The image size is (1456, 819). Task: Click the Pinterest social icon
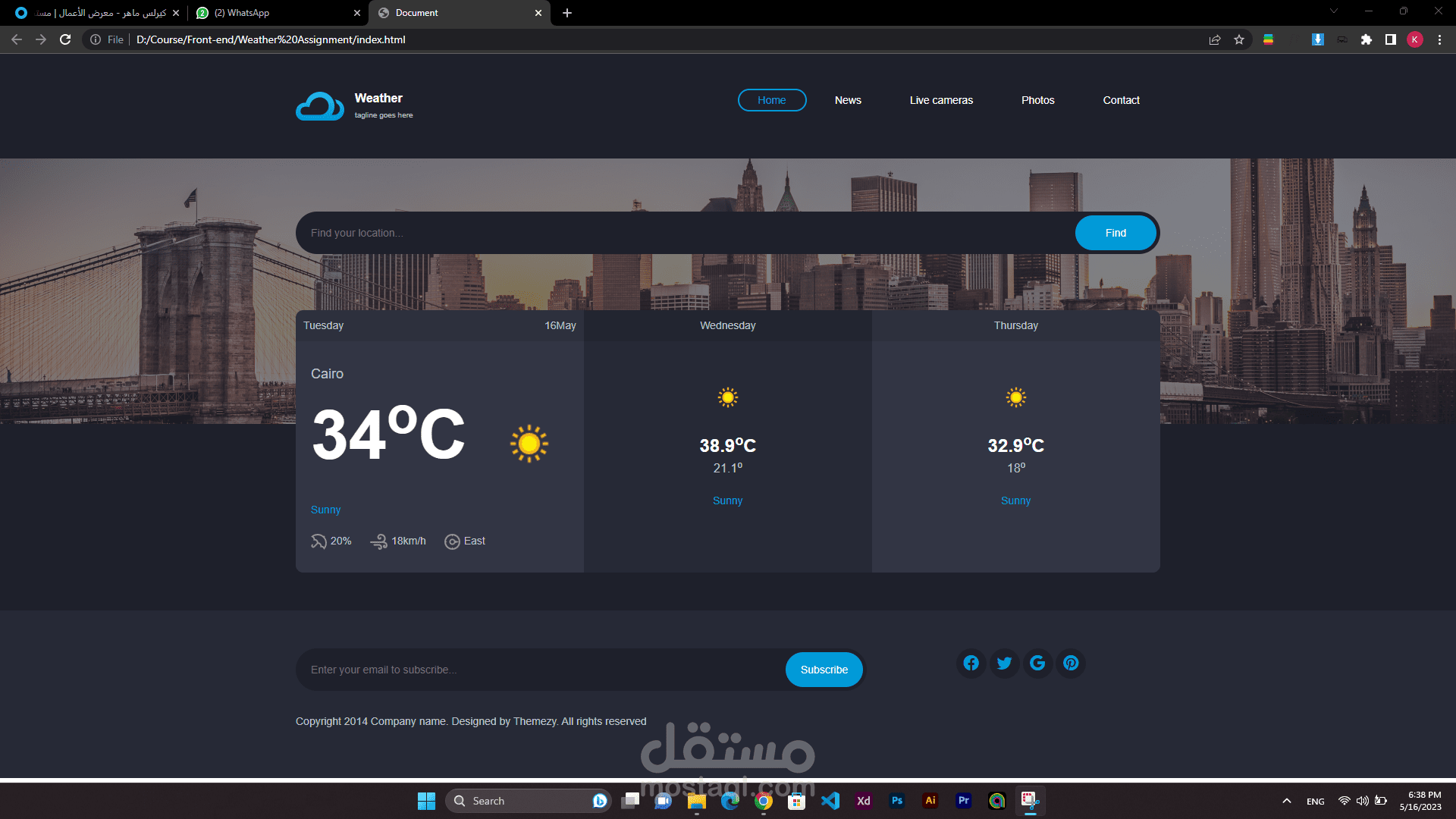pos(1071,663)
